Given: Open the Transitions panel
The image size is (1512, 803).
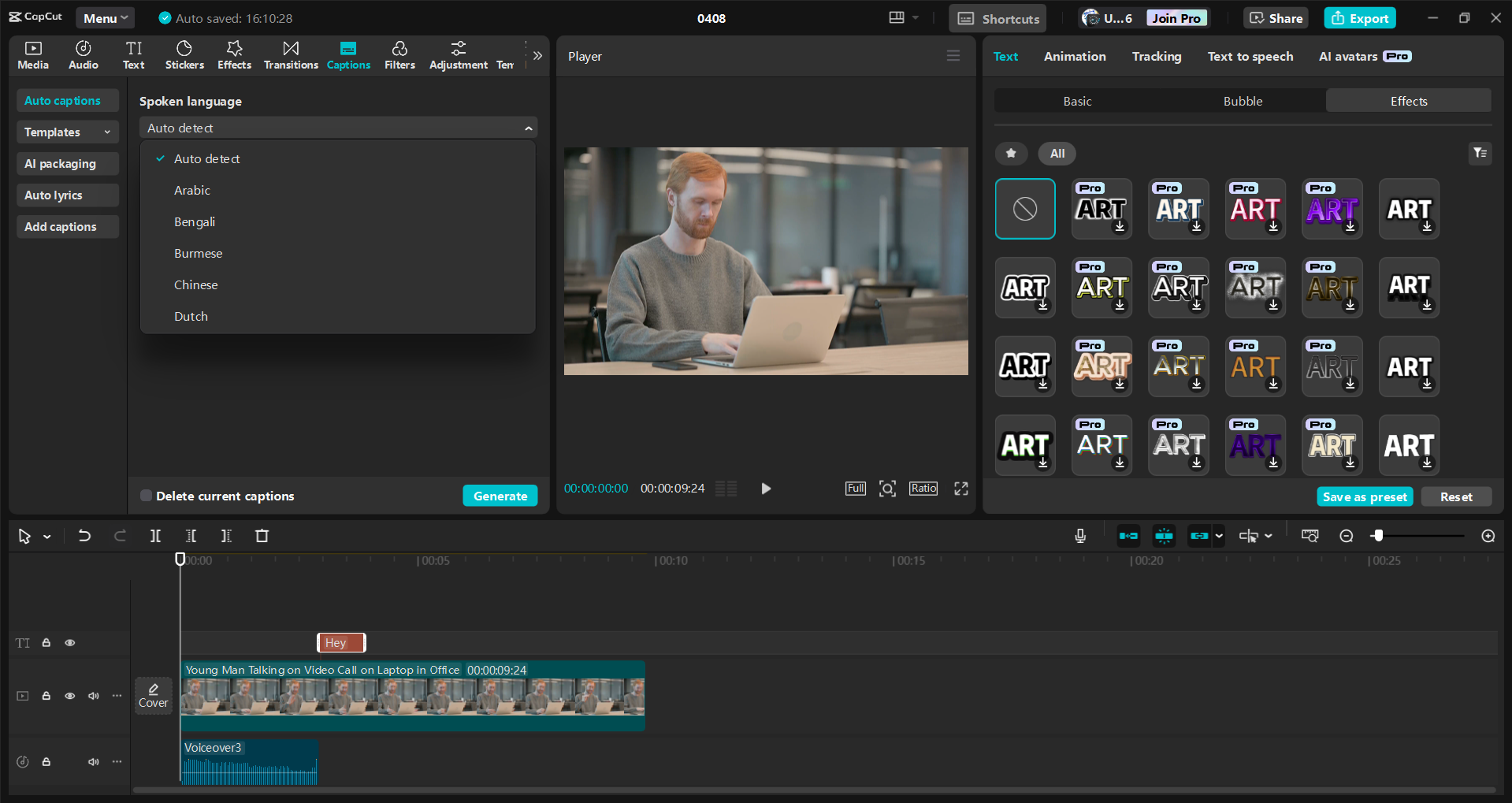Looking at the screenshot, I should point(290,54).
